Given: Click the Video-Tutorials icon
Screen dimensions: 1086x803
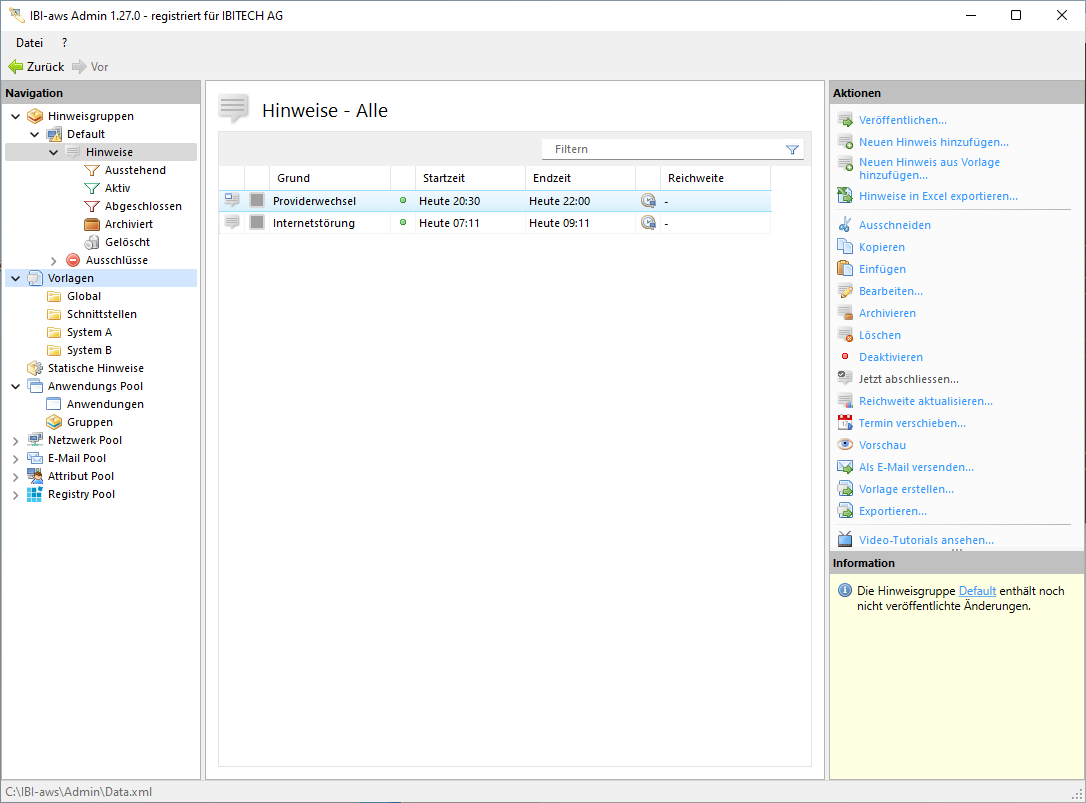Looking at the screenshot, I should coord(845,540).
